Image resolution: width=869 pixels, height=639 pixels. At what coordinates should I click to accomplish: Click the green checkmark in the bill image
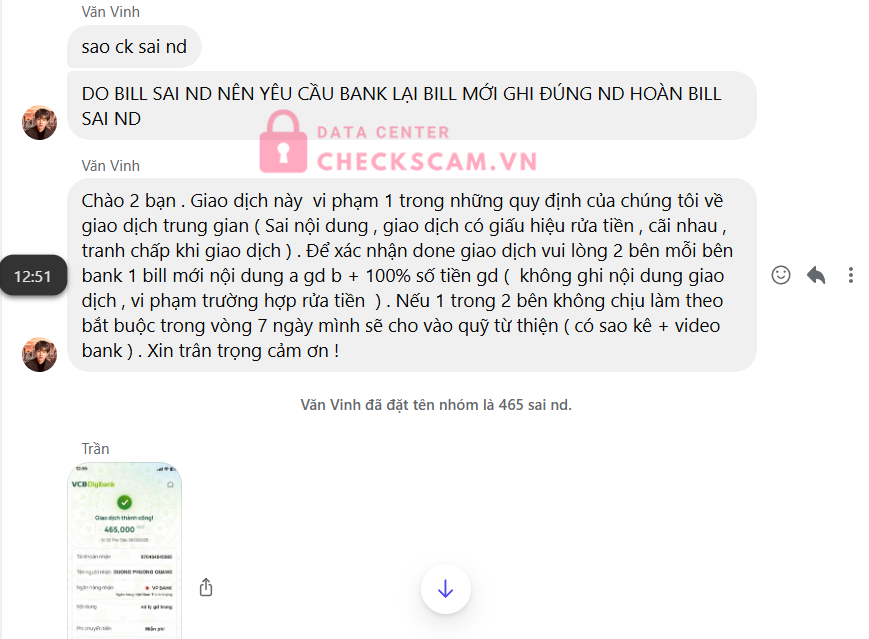(125, 502)
